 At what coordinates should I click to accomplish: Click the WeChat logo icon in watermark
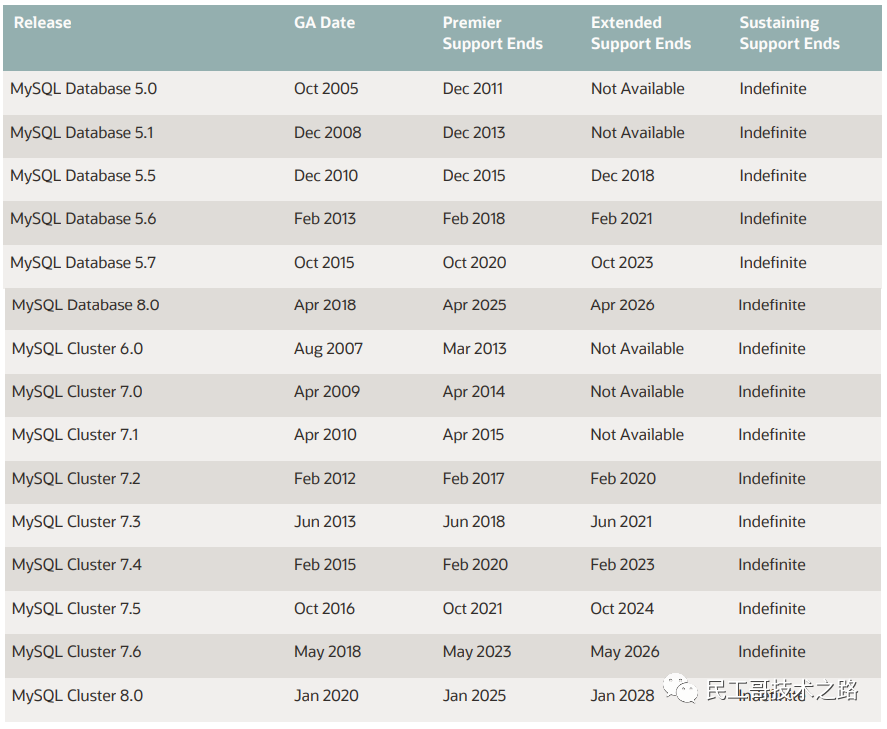coord(681,688)
